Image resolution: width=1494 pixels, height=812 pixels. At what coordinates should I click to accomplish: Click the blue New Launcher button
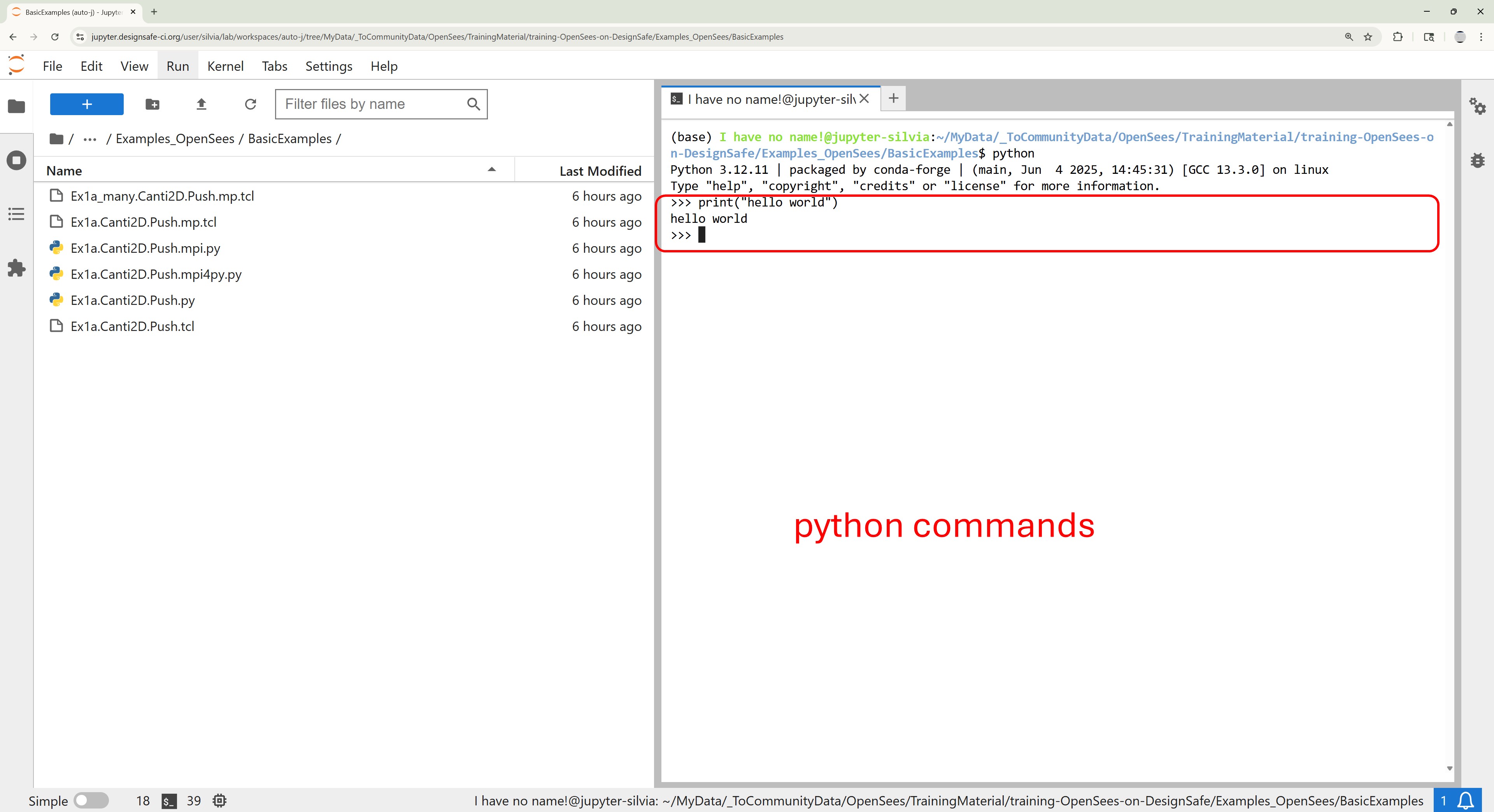(x=86, y=104)
